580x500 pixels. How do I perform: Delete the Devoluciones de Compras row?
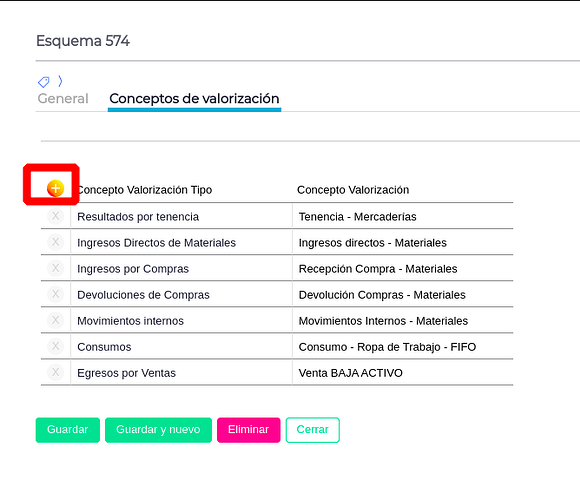click(55, 294)
